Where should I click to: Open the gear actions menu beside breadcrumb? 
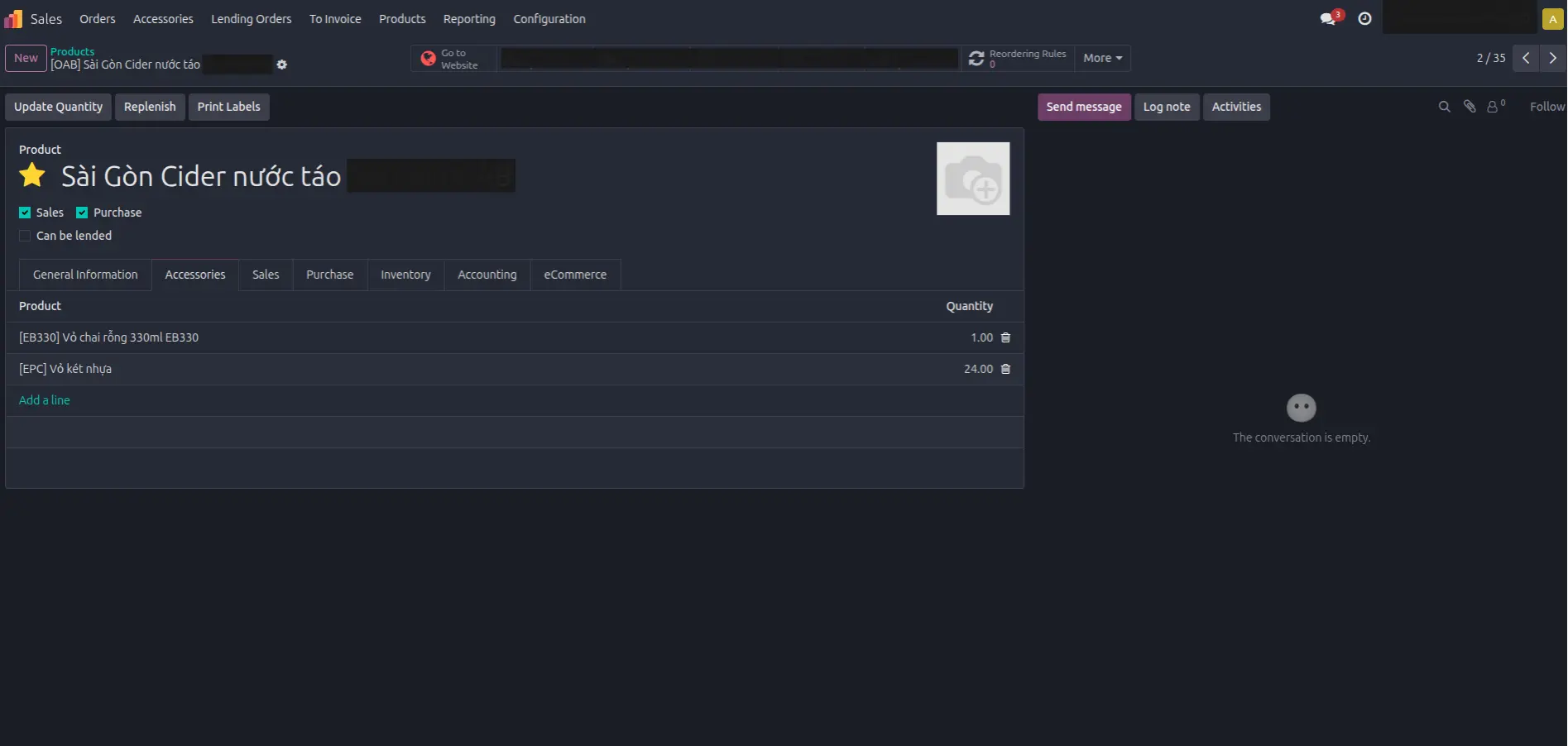point(281,65)
